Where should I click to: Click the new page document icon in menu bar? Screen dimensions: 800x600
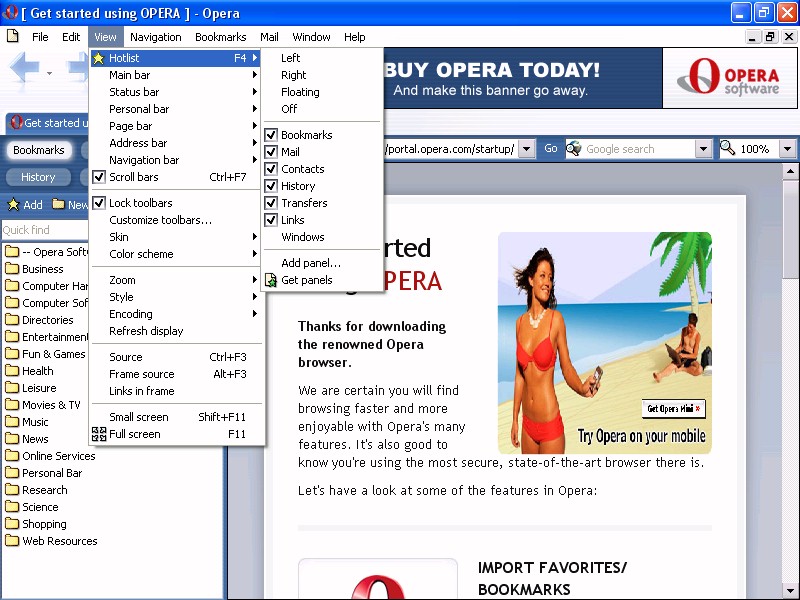pyautogui.click(x=13, y=36)
